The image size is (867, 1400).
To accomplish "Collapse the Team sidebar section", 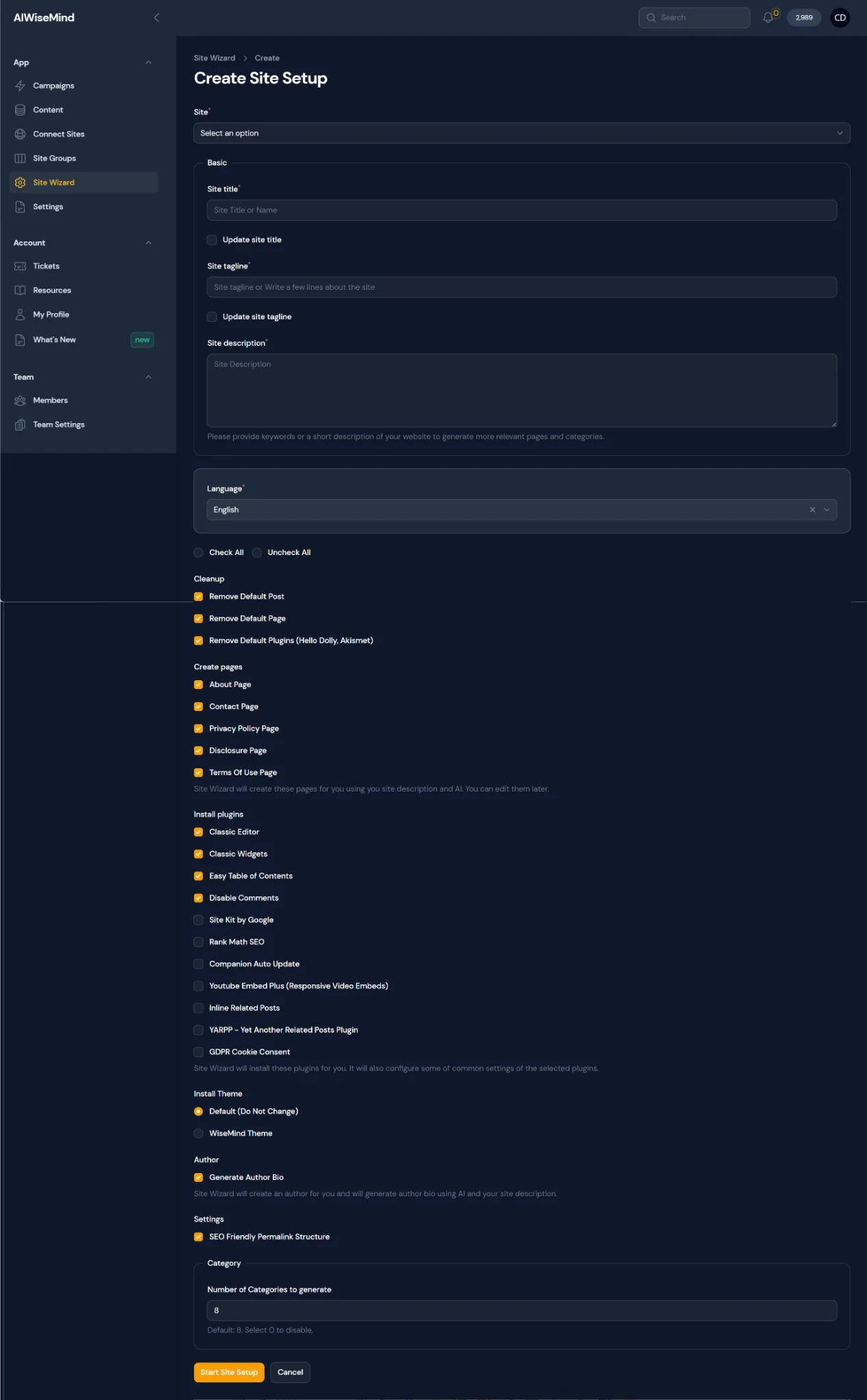I will click(148, 377).
